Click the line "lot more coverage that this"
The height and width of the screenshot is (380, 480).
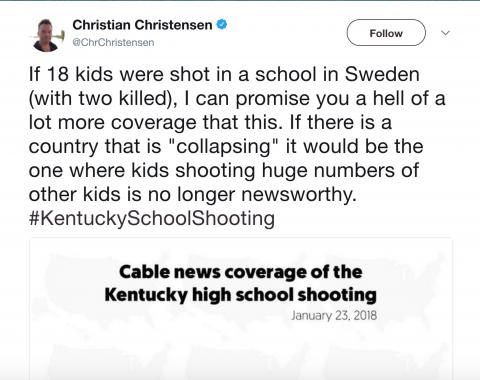(x=210, y=122)
